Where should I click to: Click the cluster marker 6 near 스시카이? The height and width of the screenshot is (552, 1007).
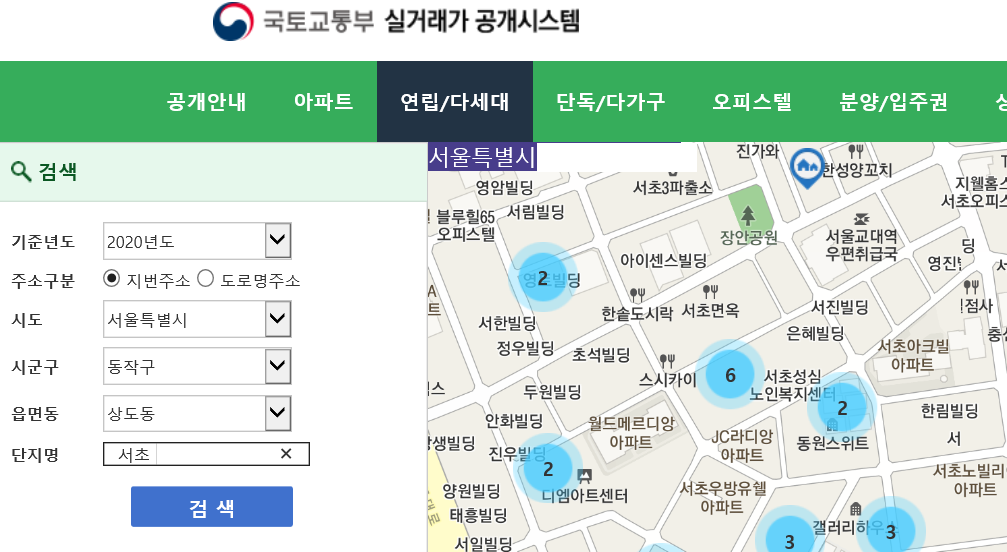point(730,375)
